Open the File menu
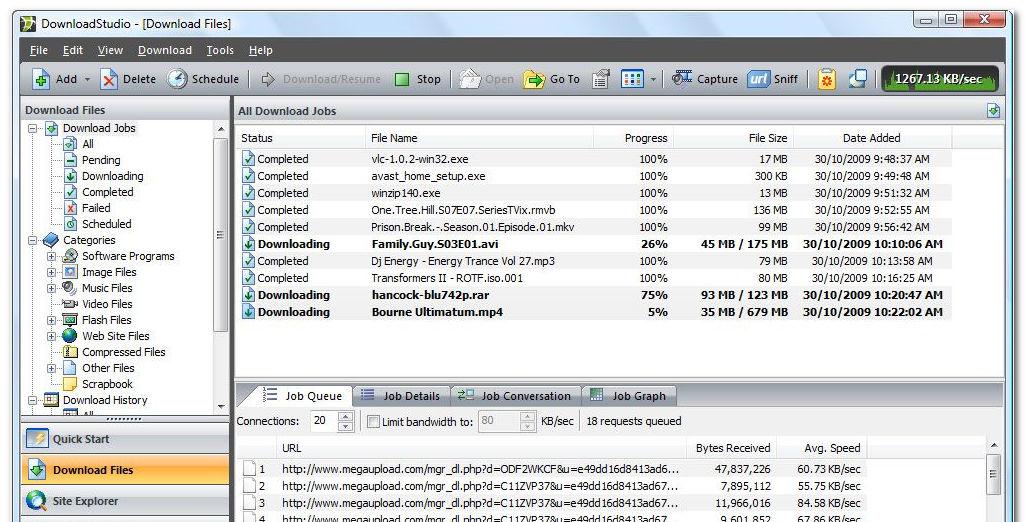The image size is (1025, 522). pyautogui.click(x=39, y=50)
